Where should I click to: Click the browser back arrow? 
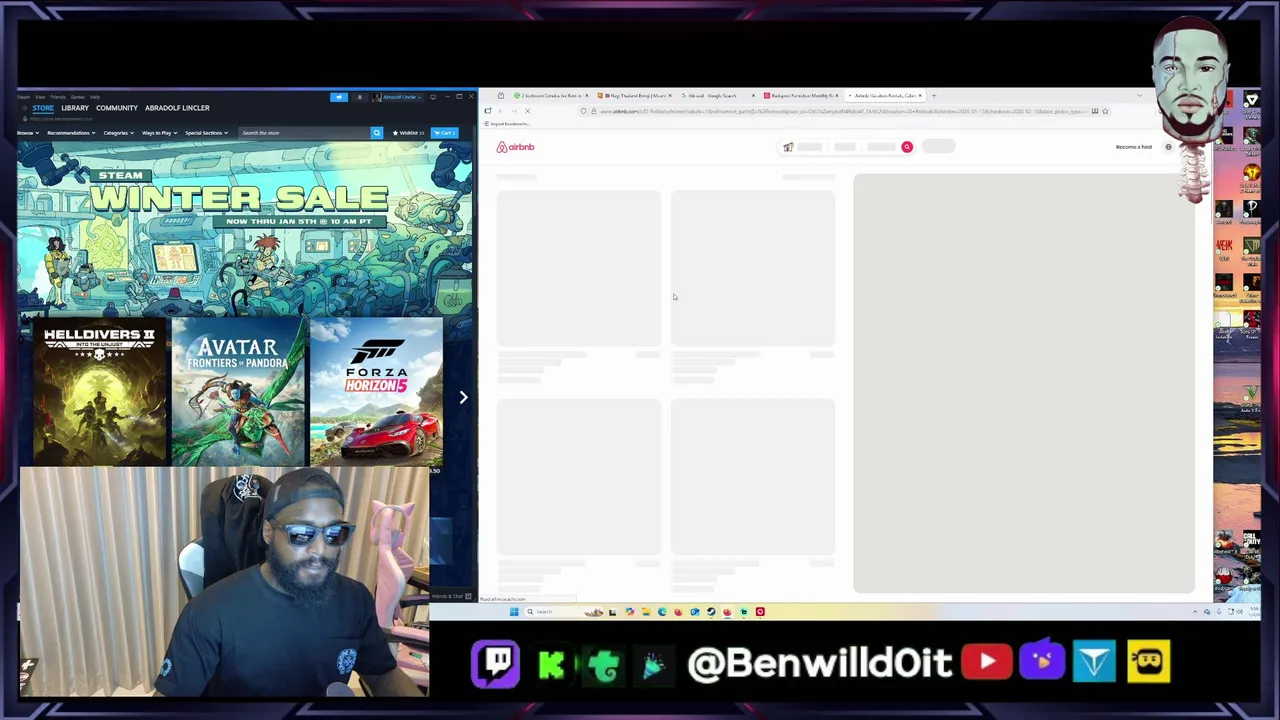click(x=500, y=111)
